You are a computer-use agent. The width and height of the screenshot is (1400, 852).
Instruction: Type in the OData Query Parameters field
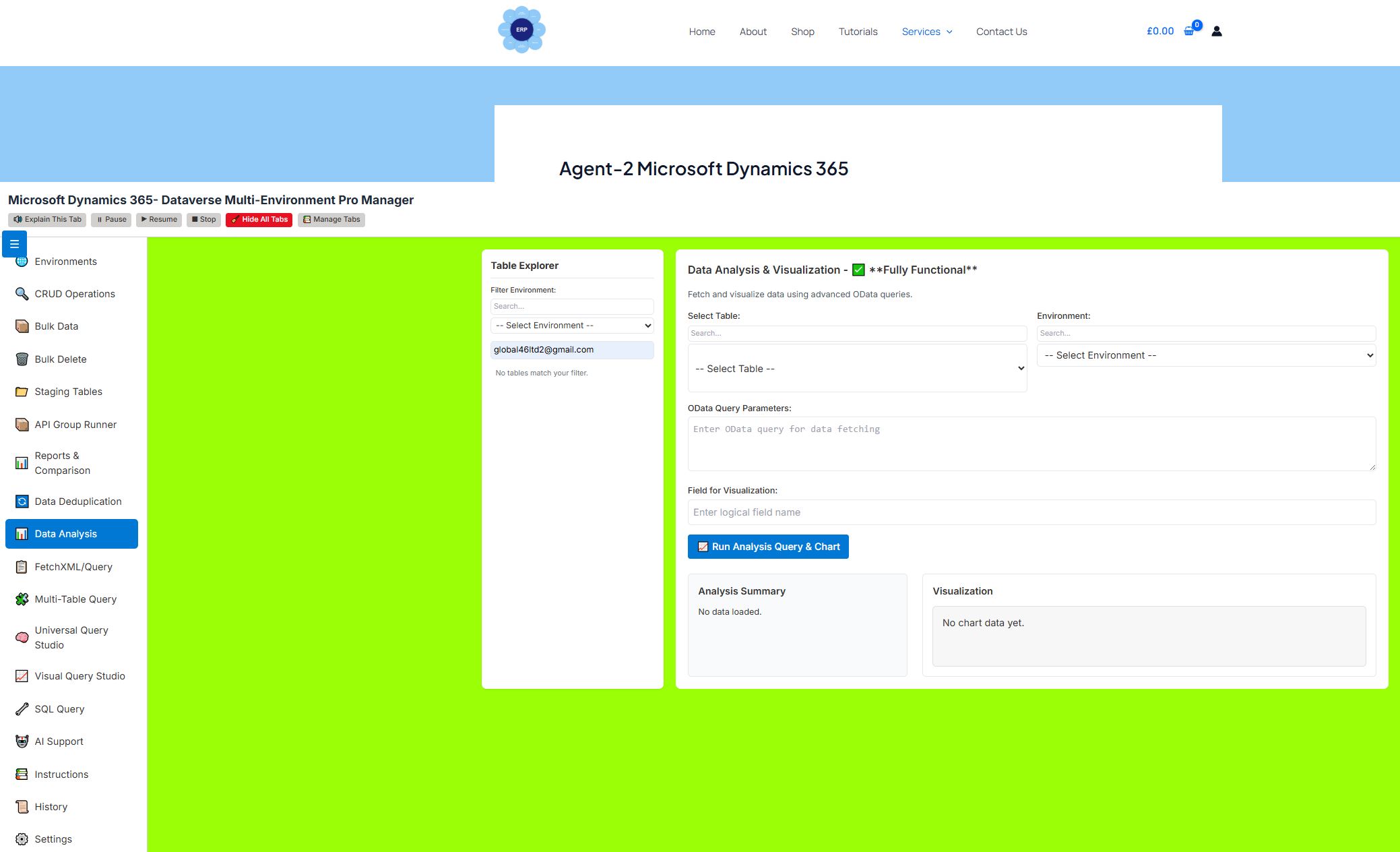click(x=1031, y=444)
